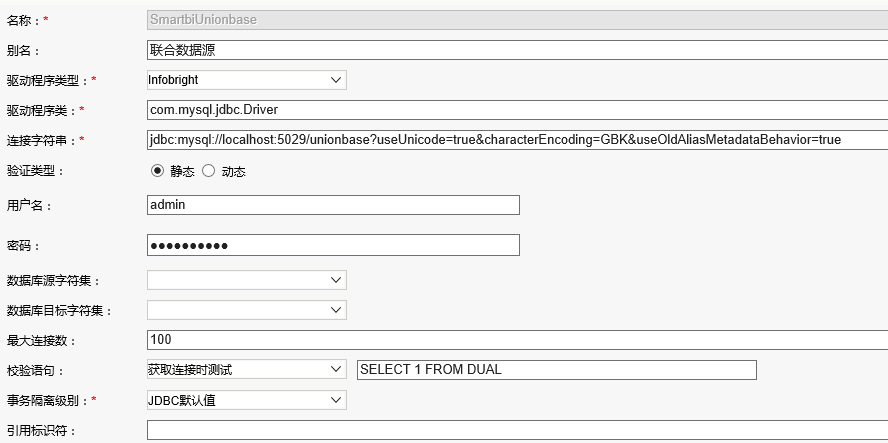Click the chevron arrow of 事务隔离级别 combo
Image resolution: width=888 pixels, height=443 pixels.
(336, 401)
